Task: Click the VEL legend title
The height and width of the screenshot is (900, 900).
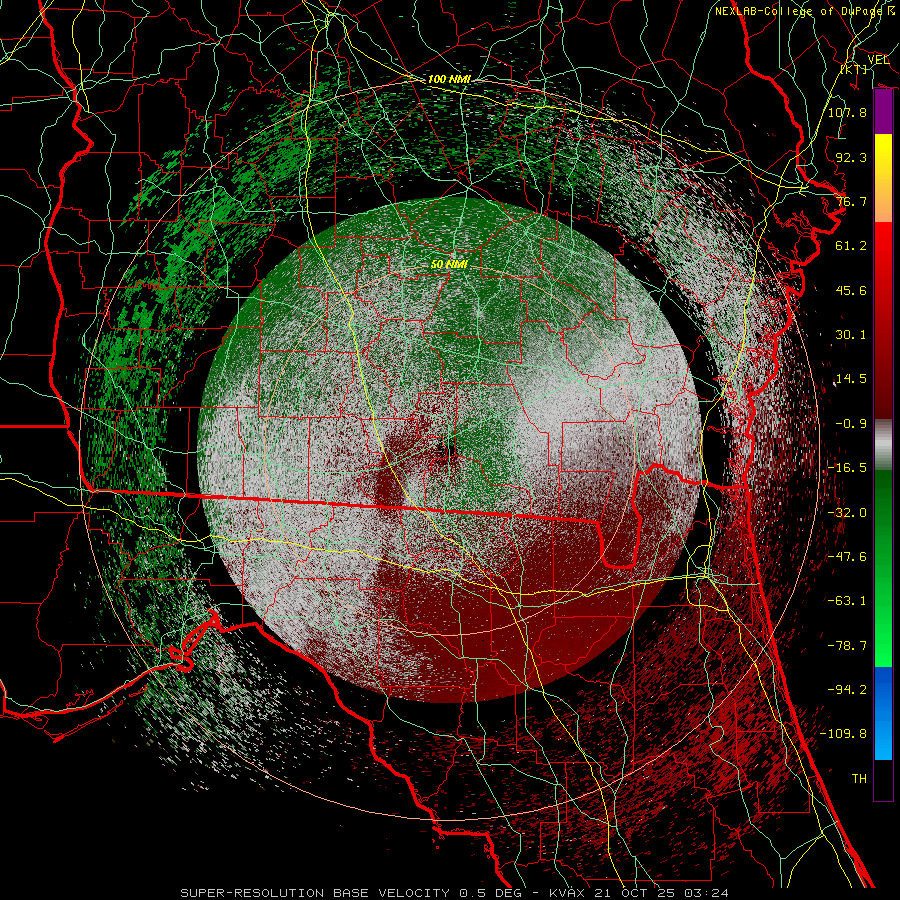Action: coord(878,60)
